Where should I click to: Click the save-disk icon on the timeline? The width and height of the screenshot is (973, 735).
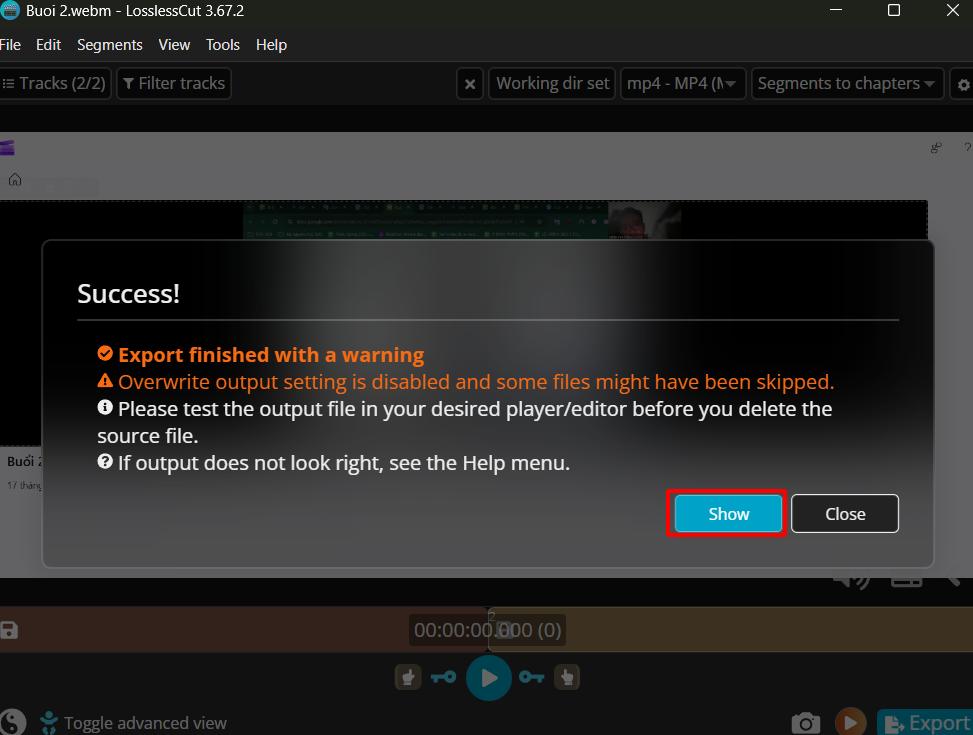click(9, 630)
